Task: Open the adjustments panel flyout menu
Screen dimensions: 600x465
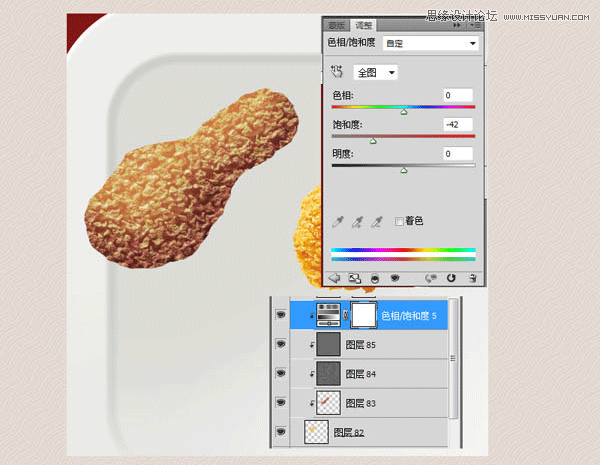Action: (x=477, y=25)
